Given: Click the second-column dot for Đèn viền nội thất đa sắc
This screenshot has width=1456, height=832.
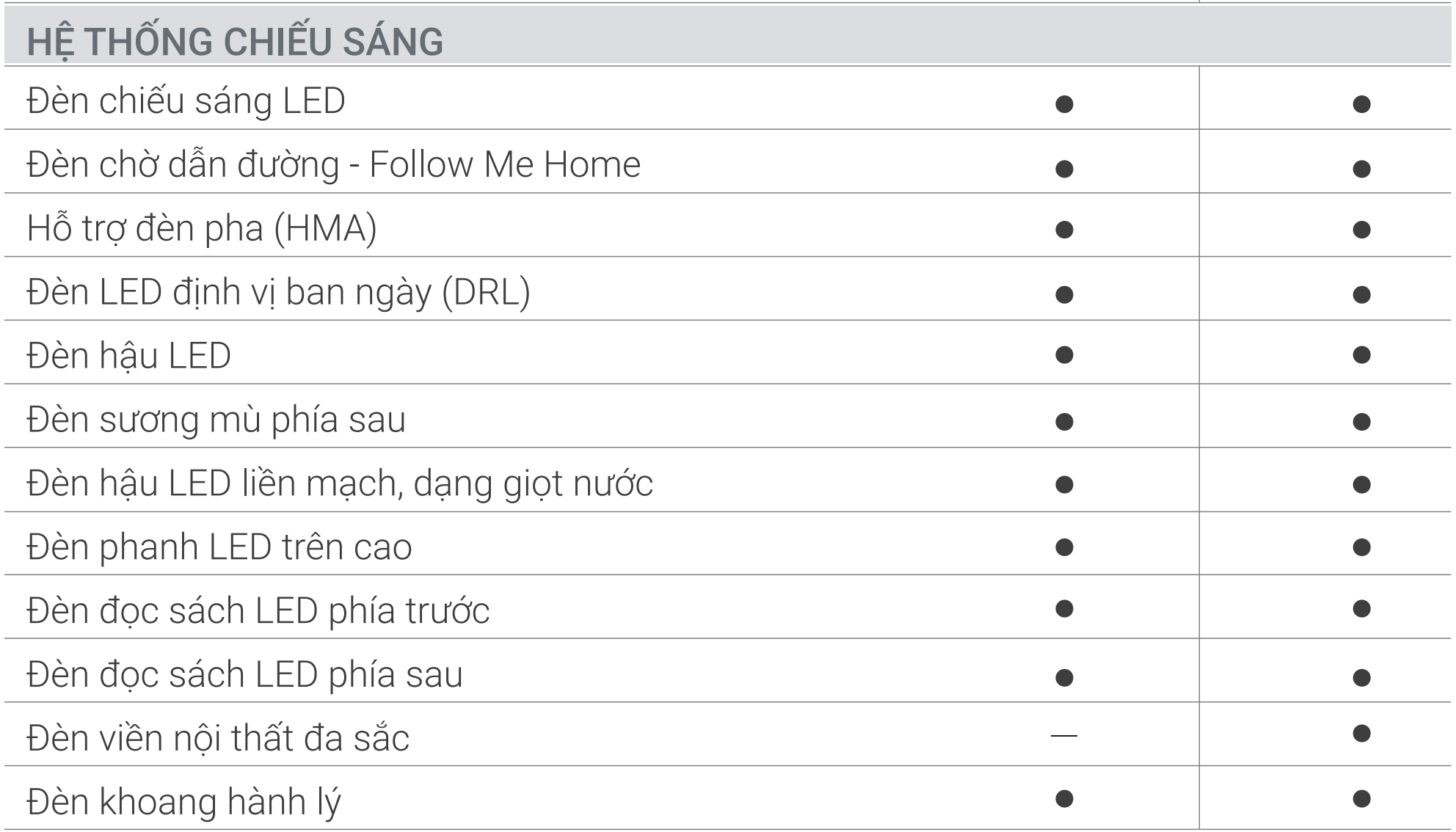Looking at the screenshot, I should [1361, 734].
